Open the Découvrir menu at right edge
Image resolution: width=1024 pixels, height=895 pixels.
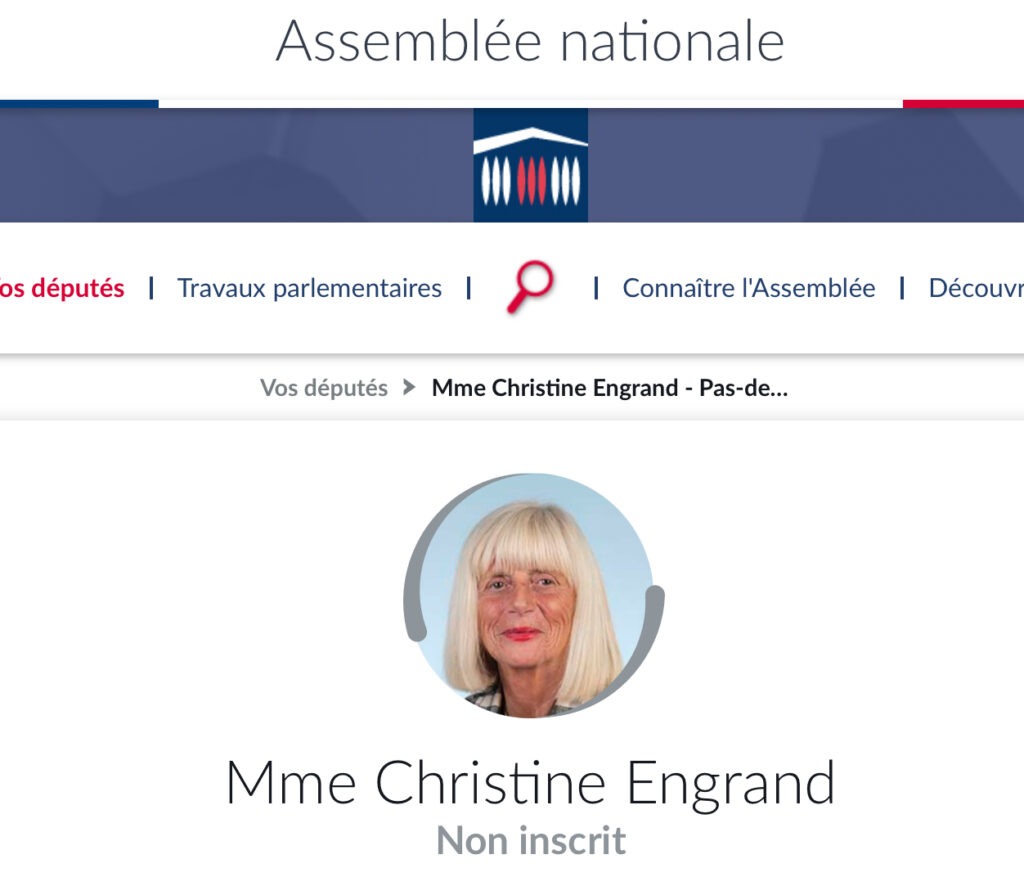pyautogui.click(x=976, y=288)
